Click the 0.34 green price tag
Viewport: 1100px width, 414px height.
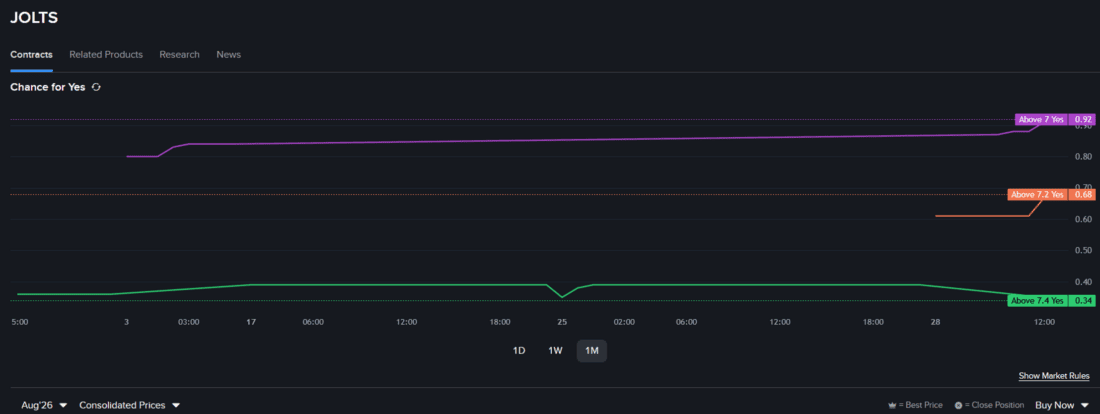coord(1083,300)
